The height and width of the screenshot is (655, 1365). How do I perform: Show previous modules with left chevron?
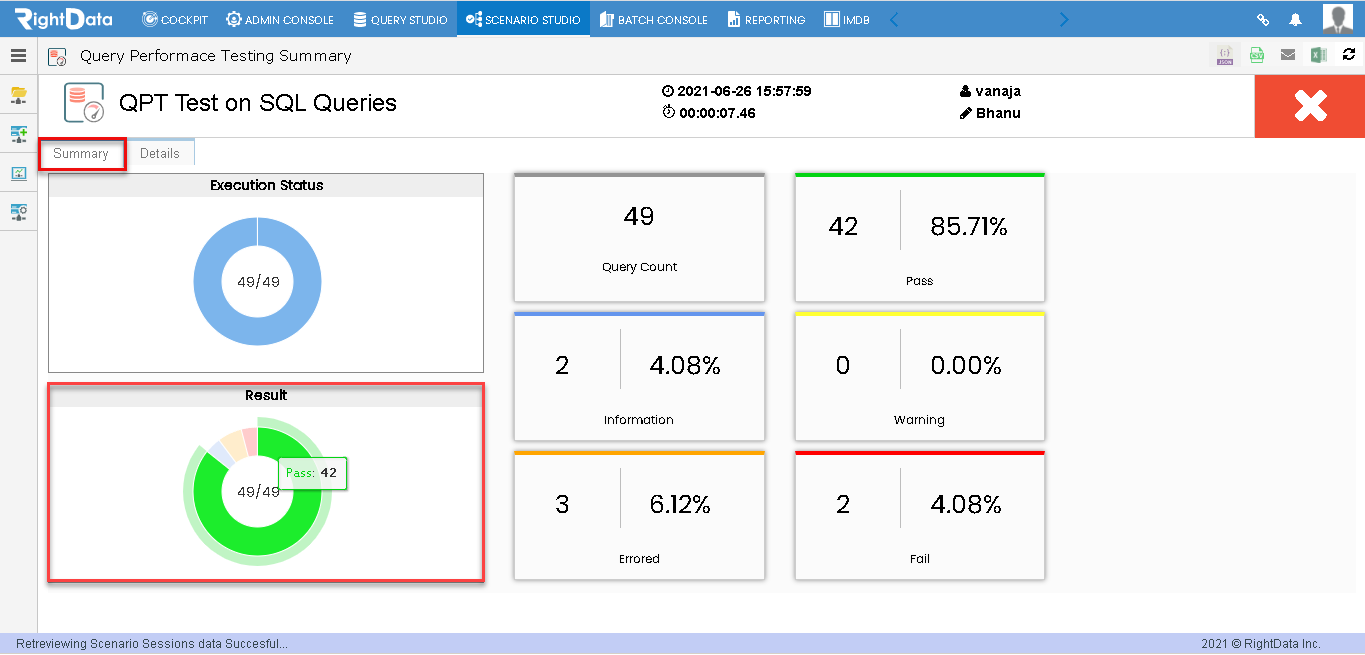point(894,19)
